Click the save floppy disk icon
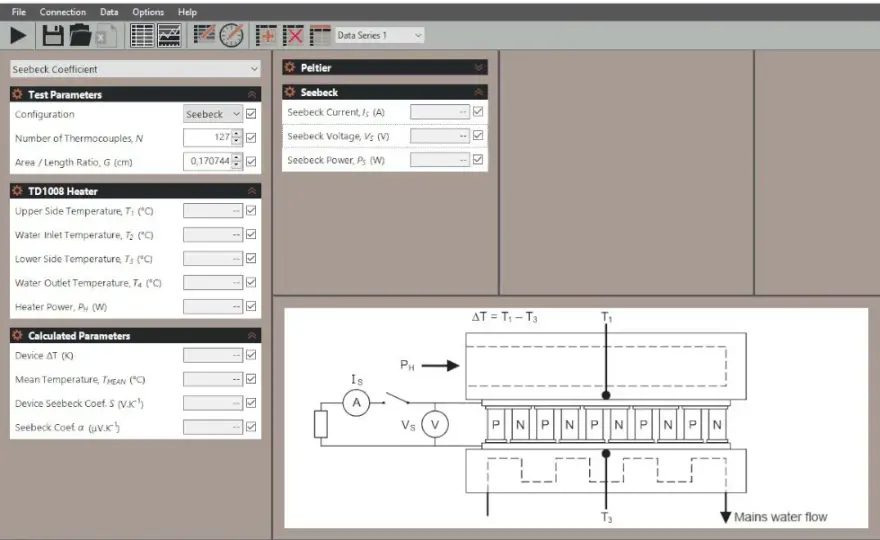The height and width of the screenshot is (540, 880). 53,35
